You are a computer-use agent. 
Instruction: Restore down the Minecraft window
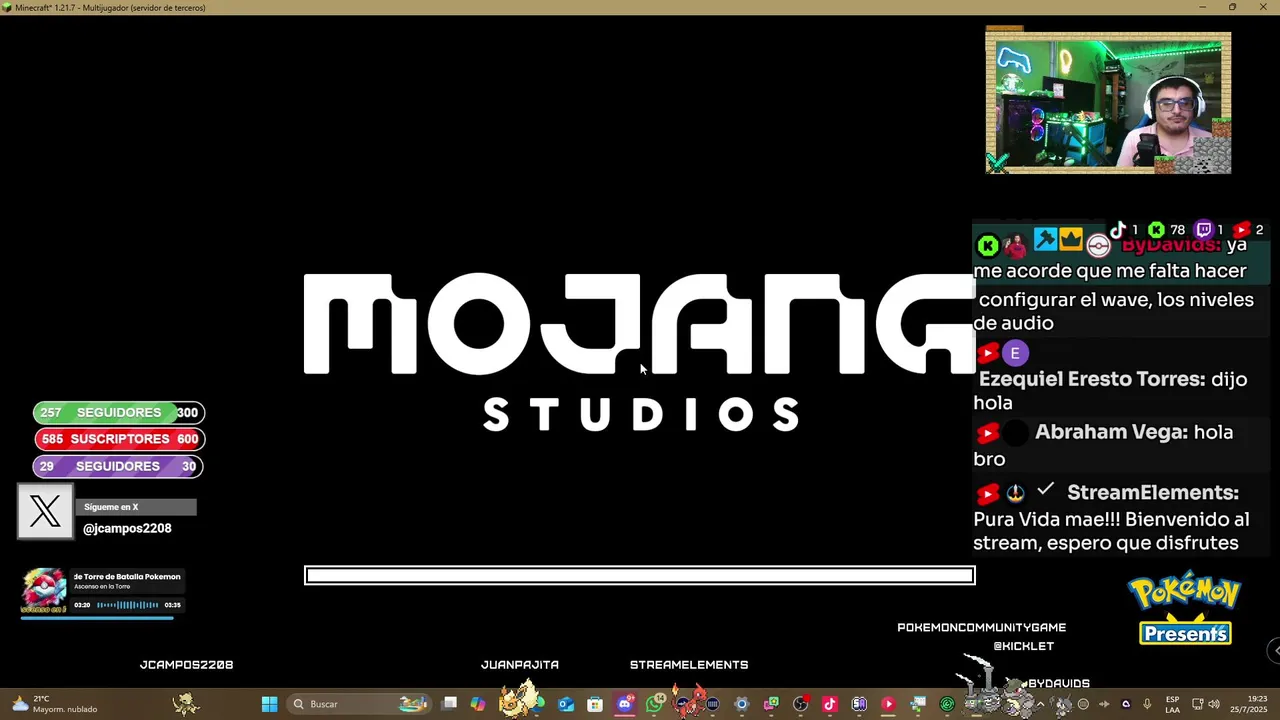(1232, 7)
